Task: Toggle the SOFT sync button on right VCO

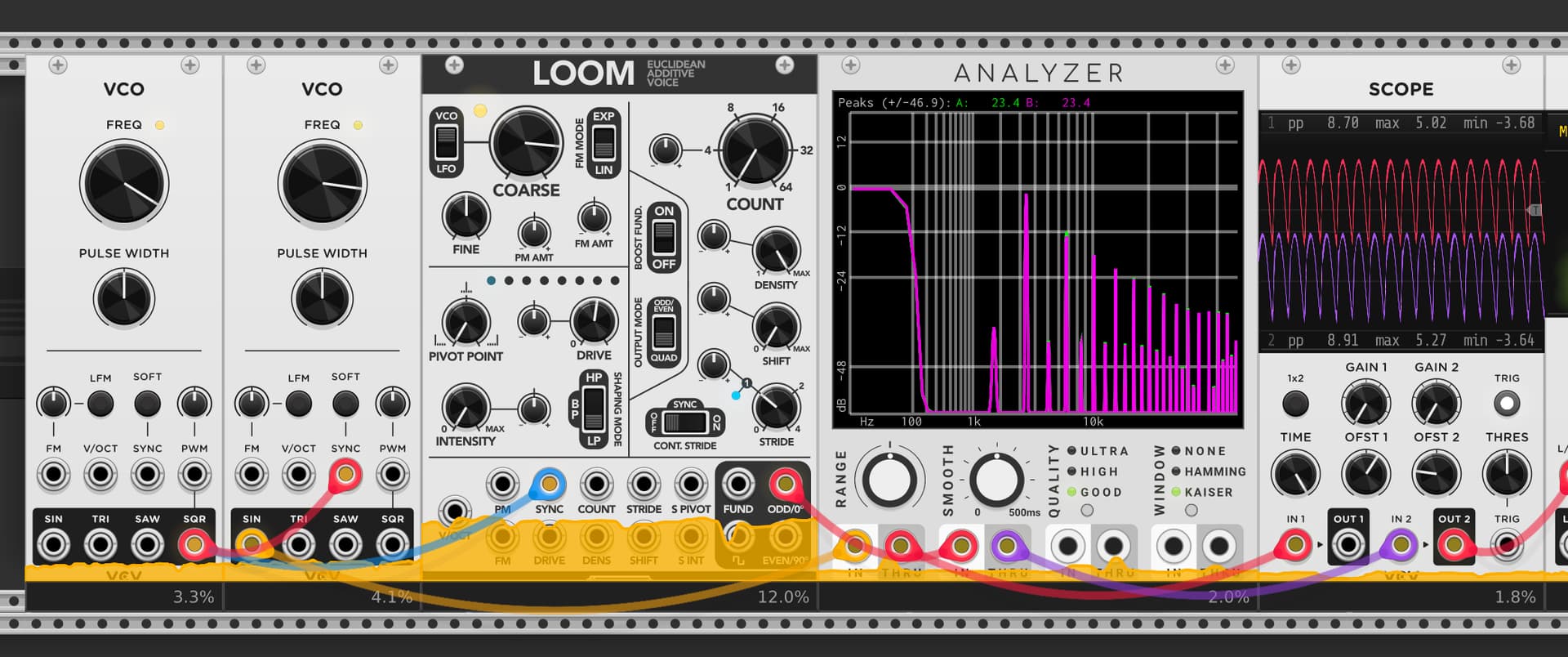Action: (x=345, y=403)
